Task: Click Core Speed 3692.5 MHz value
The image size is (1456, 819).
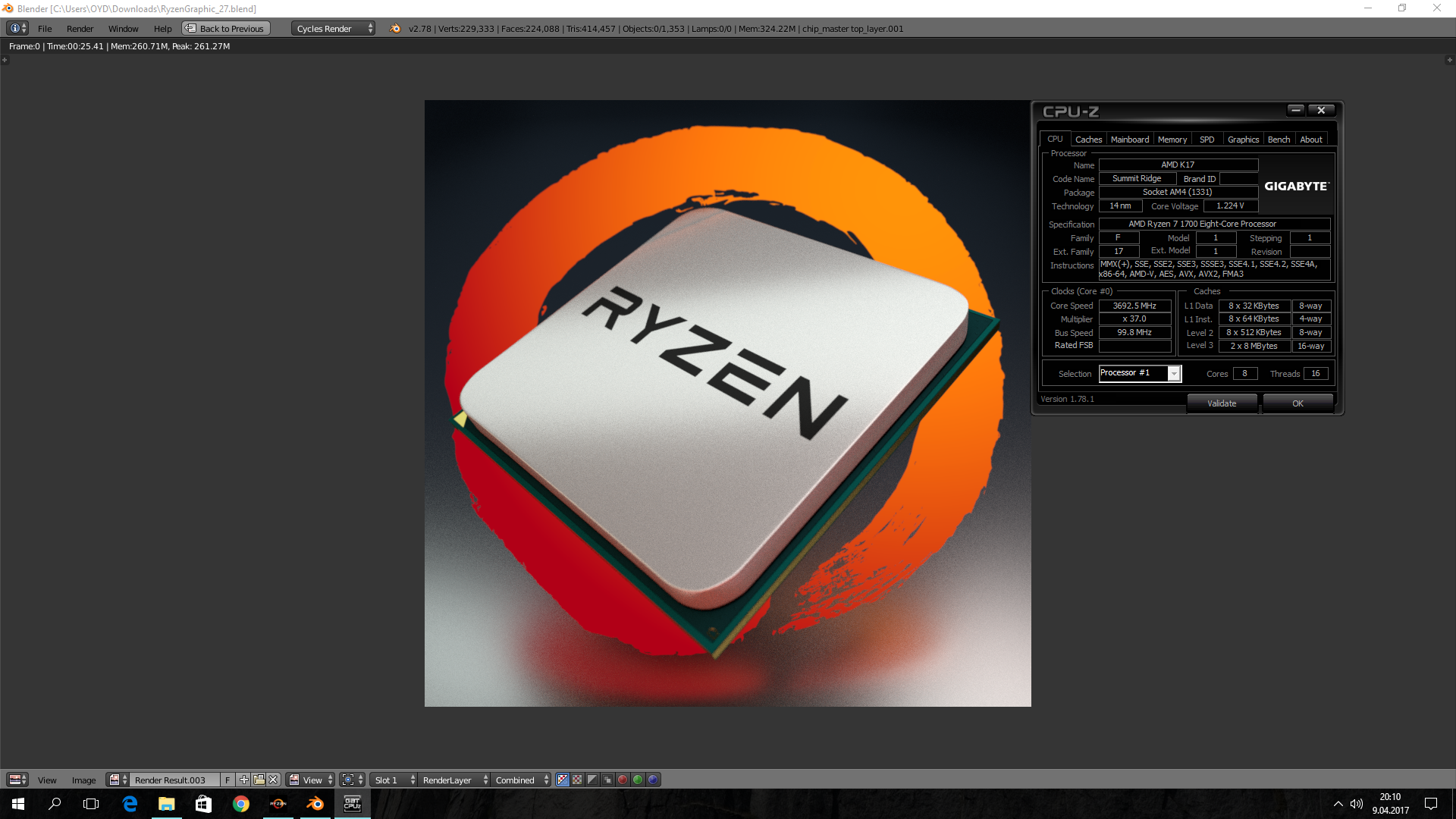Action: (1134, 306)
